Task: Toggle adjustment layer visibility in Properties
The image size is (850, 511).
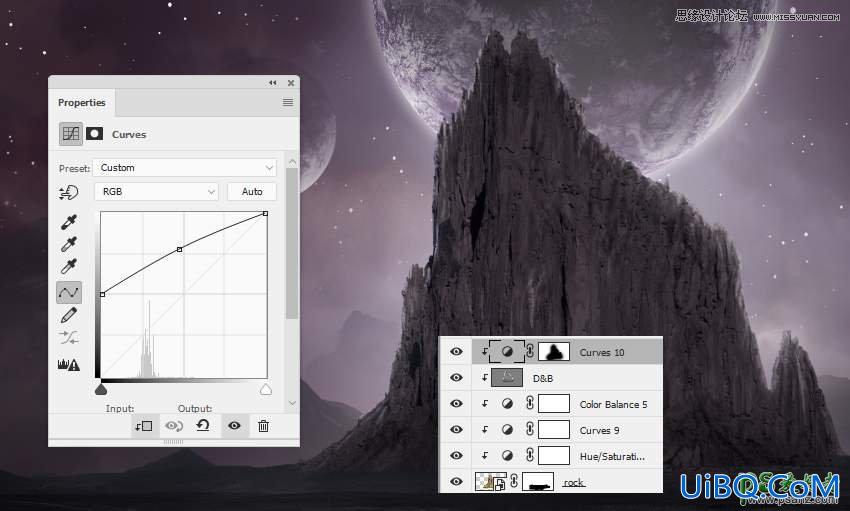Action: [234, 426]
